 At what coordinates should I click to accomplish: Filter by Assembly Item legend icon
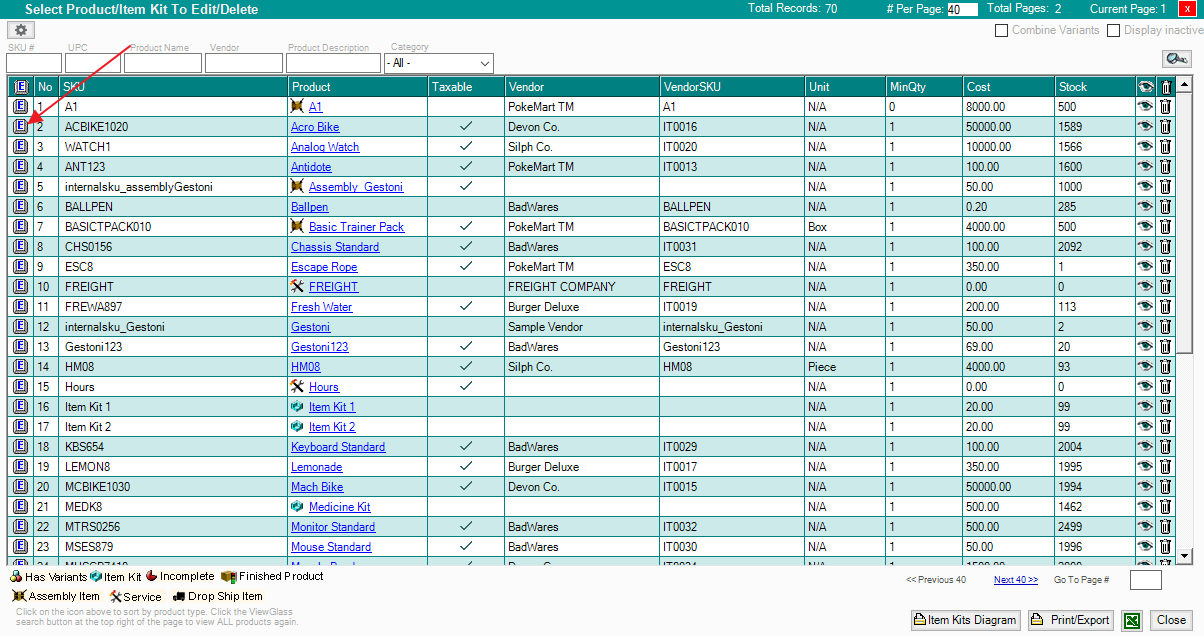(x=18, y=596)
